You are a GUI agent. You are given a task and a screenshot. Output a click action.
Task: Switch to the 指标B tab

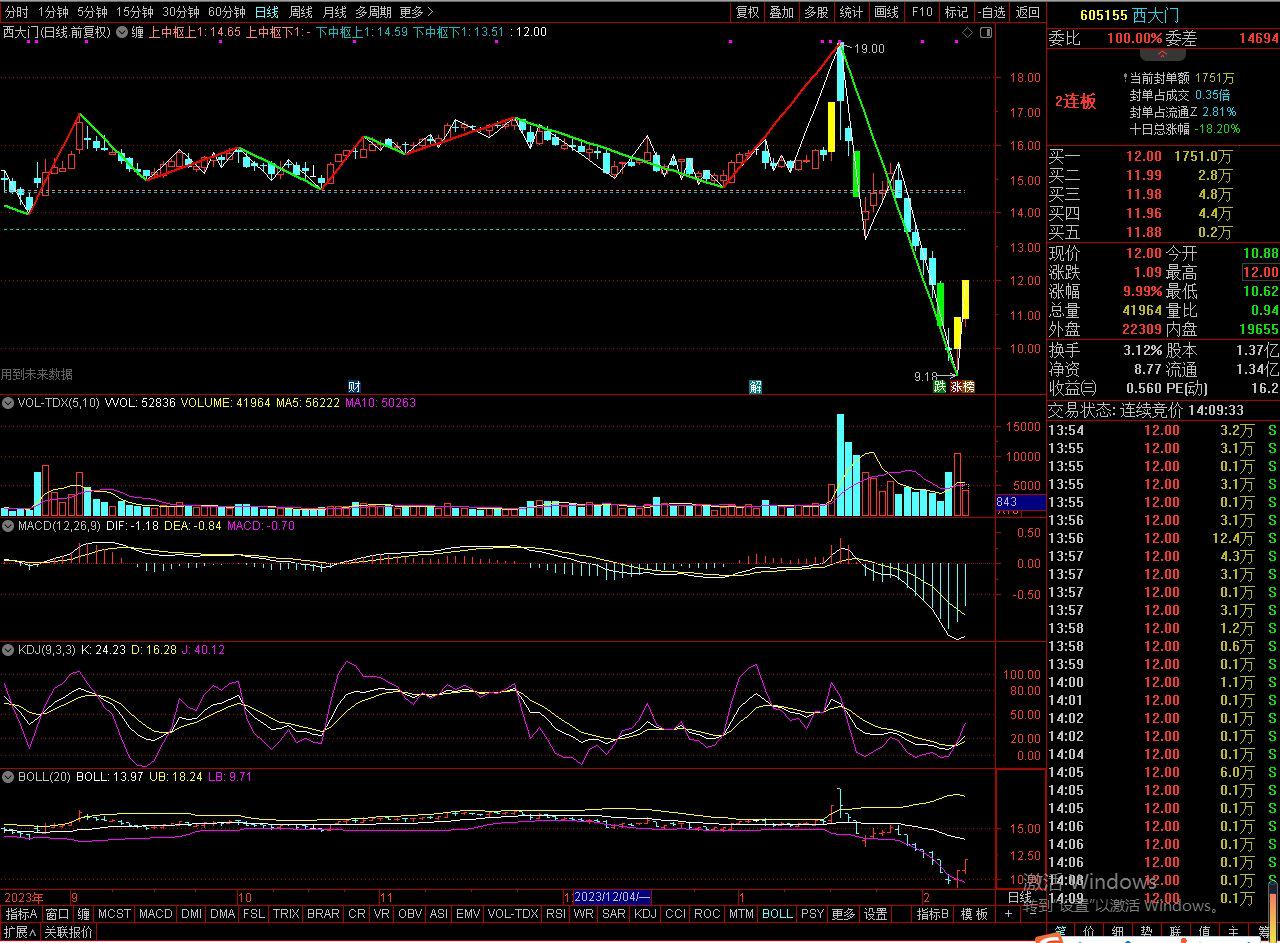(x=933, y=914)
